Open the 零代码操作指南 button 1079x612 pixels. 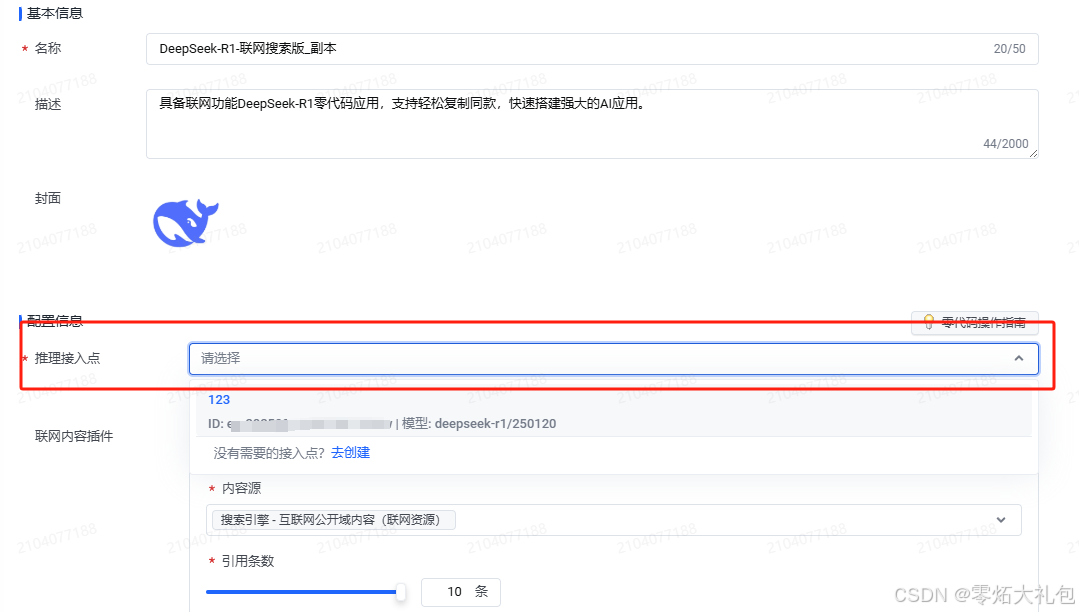coord(974,322)
